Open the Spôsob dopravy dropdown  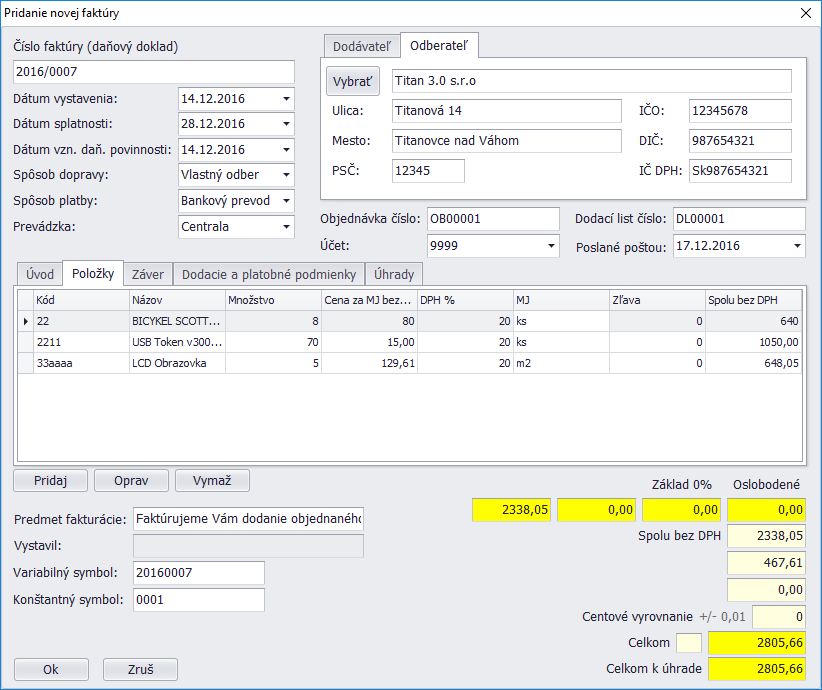click(x=286, y=176)
